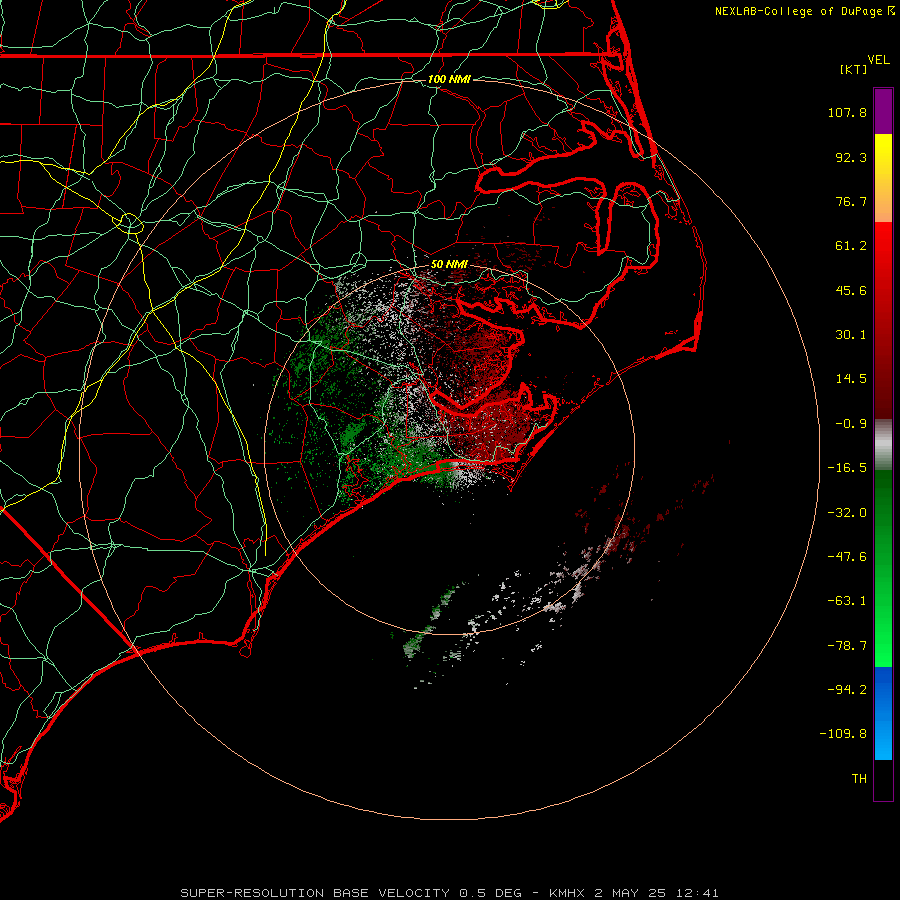Click the -109.8 legend value
This screenshot has height=900, width=900.
point(843,734)
